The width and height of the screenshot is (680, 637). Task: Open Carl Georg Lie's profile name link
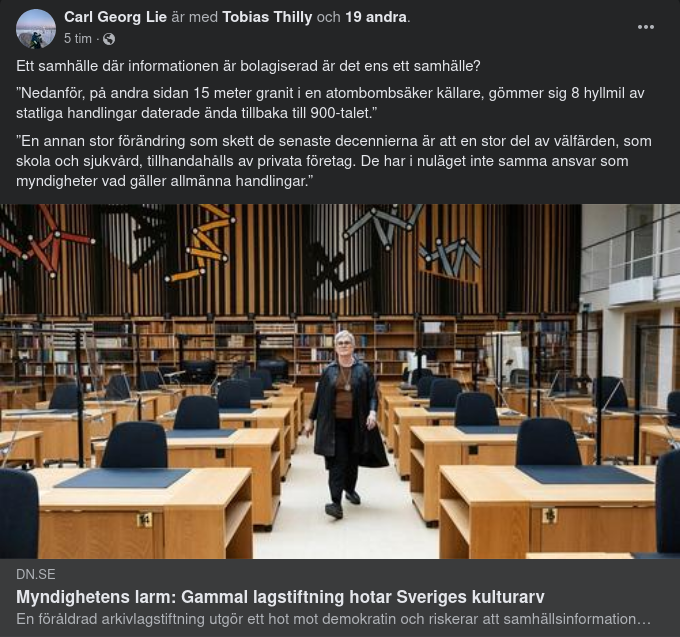[x=115, y=17]
